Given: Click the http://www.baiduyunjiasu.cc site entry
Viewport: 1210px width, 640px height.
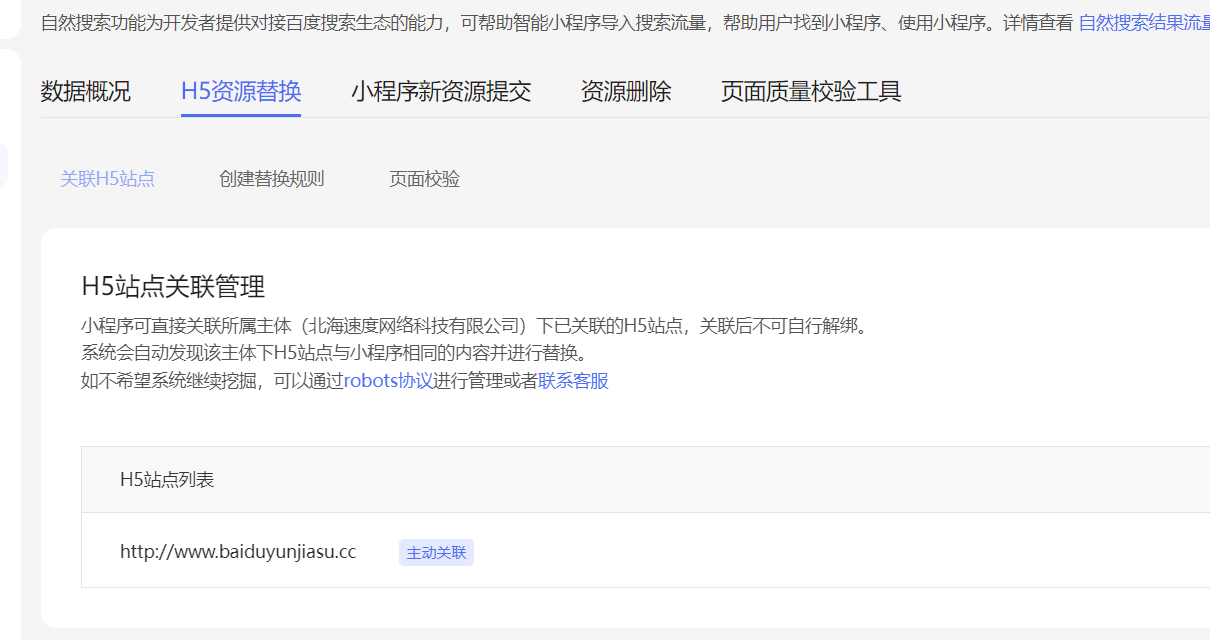Looking at the screenshot, I should coord(238,552).
